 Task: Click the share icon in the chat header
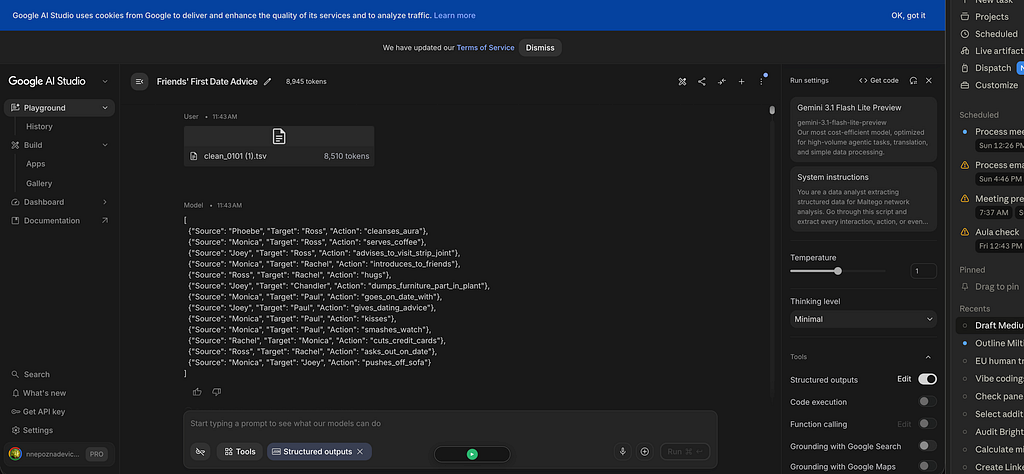tap(701, 82)
